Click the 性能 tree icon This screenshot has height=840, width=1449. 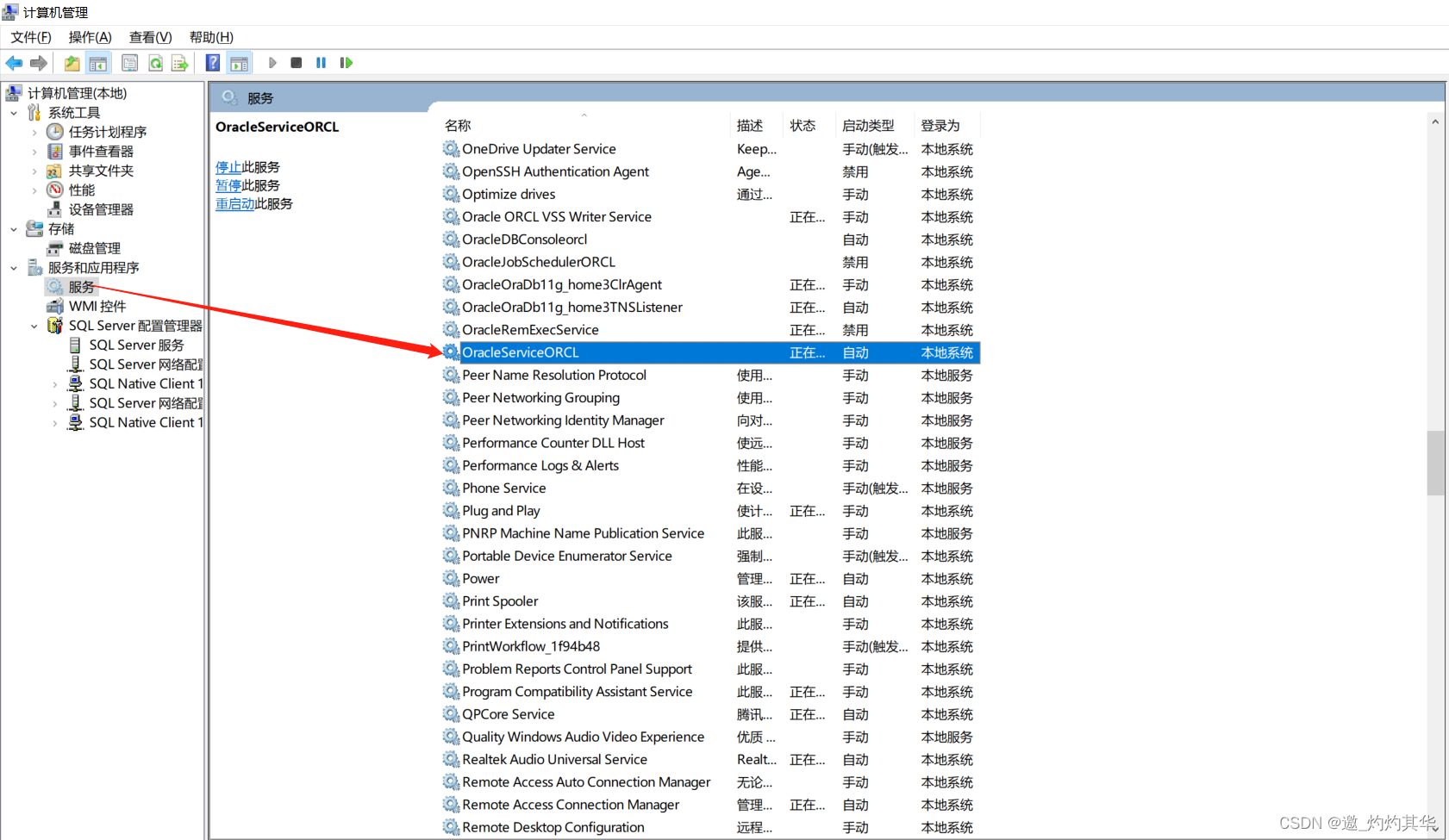(55, 190)
